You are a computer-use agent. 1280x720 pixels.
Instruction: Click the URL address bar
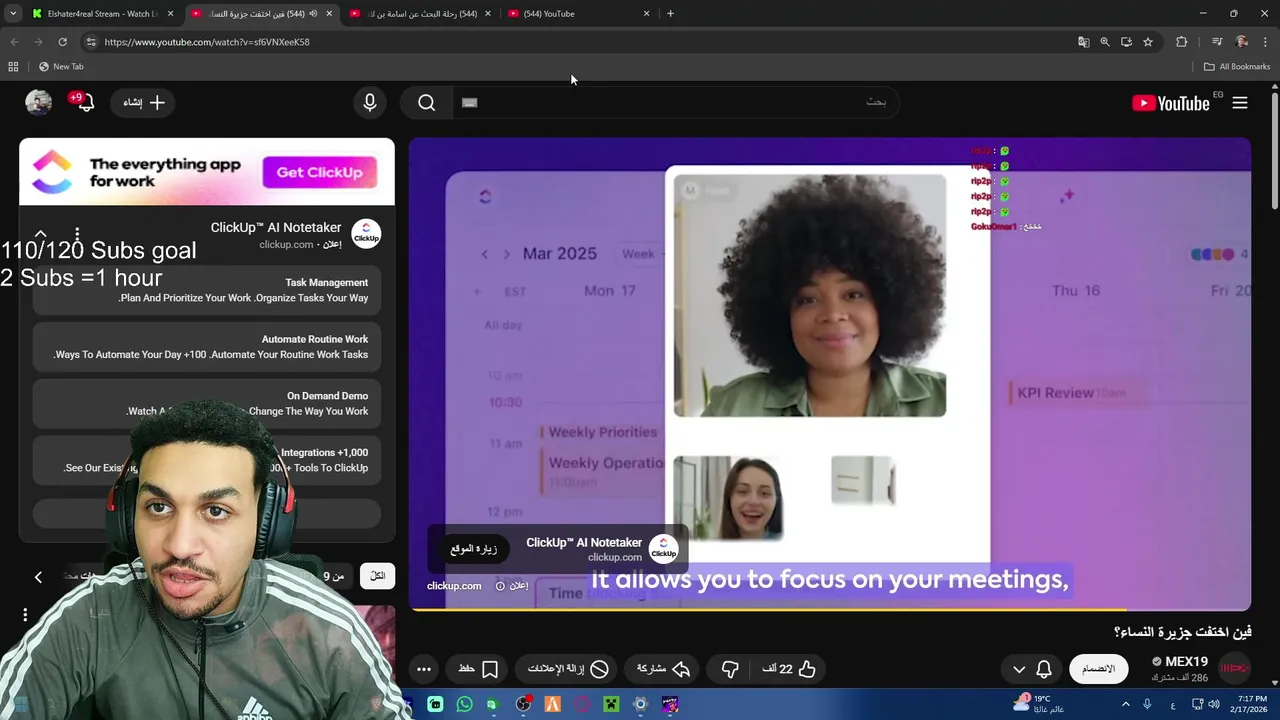pos(580,42)
